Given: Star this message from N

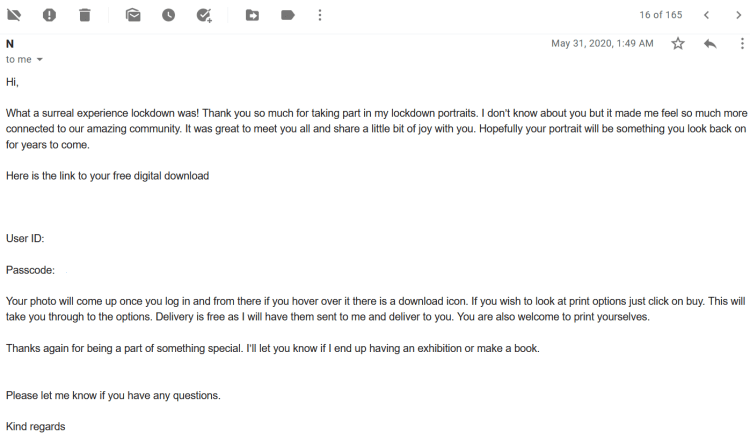Looking at the screenshot, I should point(678,44).
